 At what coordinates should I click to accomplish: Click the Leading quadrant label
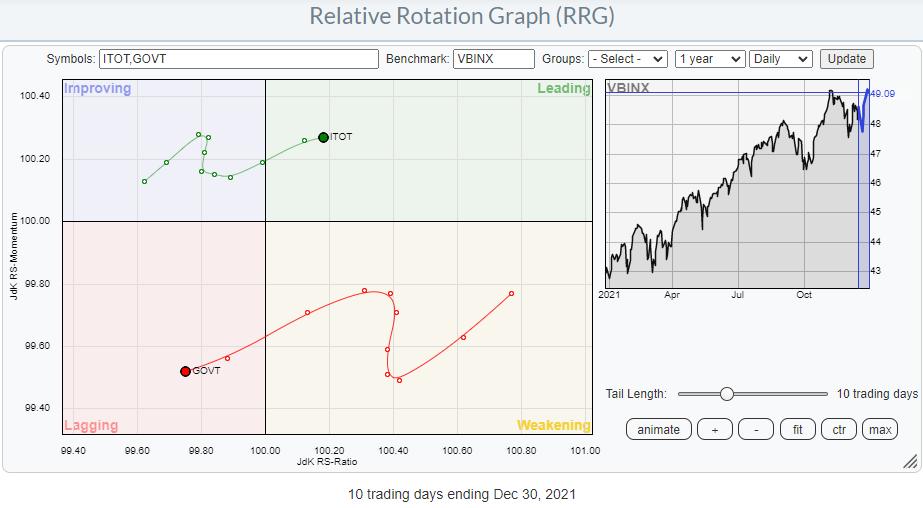click(x=563, y=89)
